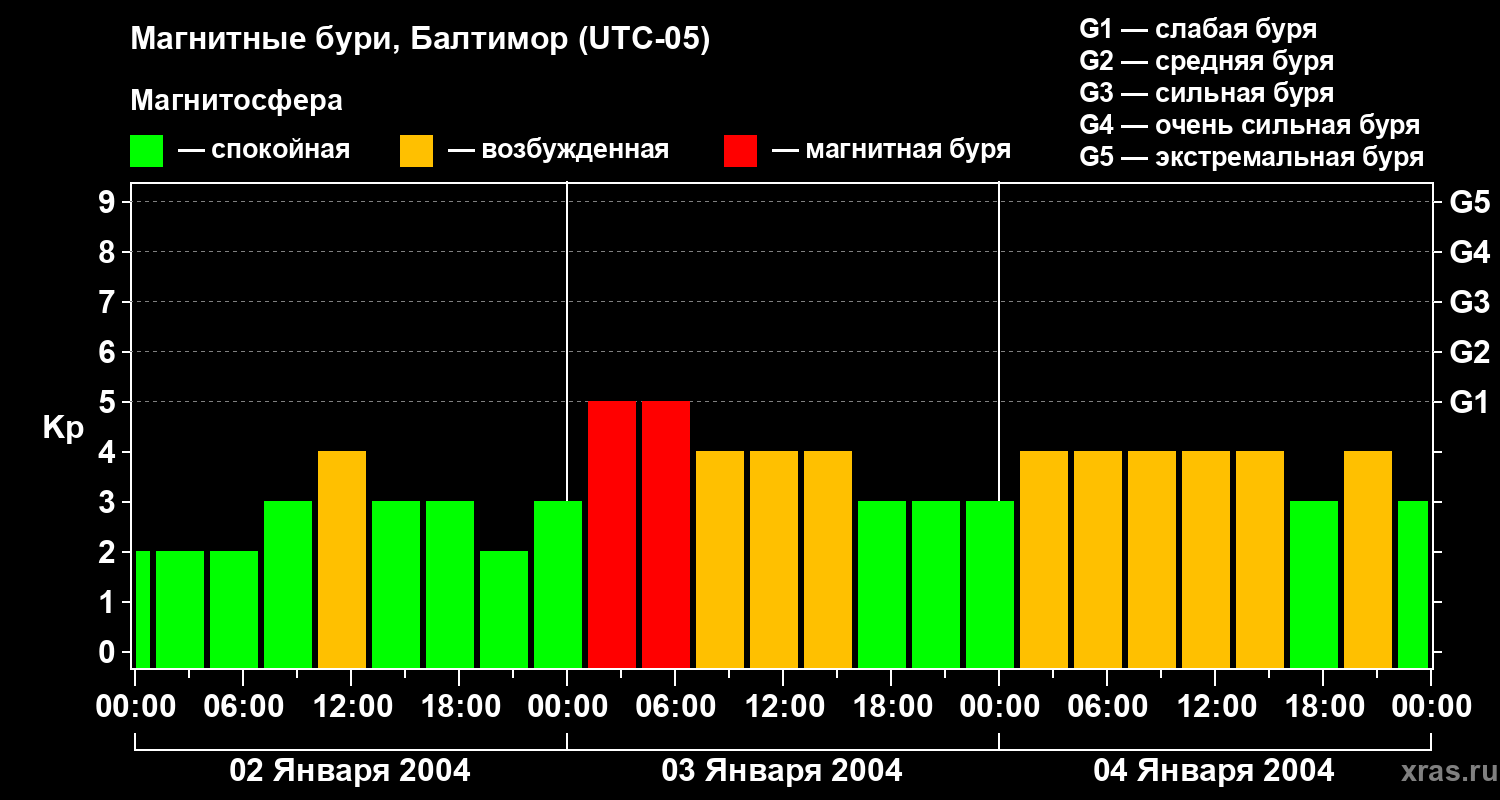Image resolution: width=1500 pixels, height=800 pixels.
Task: Click the "Kp" axis label
Action: [63, 428]
